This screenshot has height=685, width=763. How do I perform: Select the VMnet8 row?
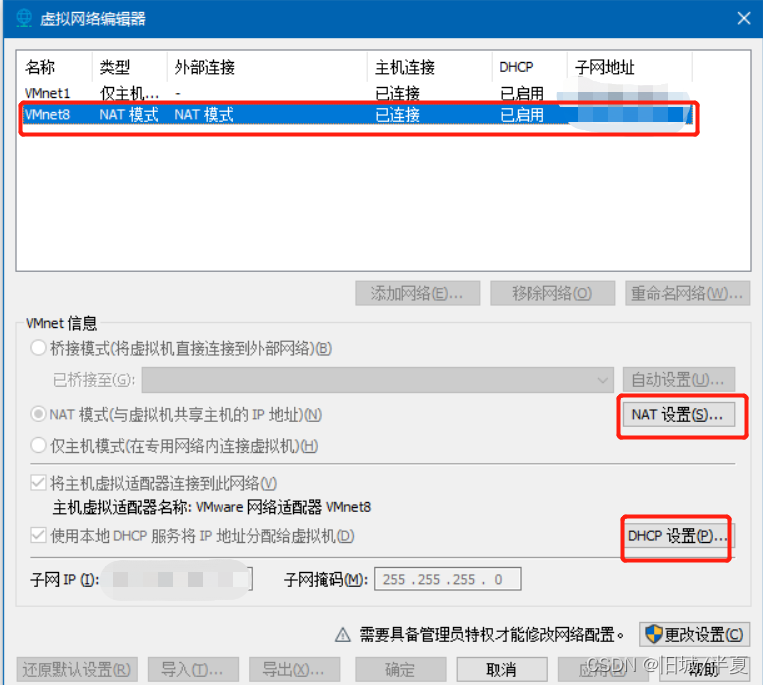click(x=358, y=115)
